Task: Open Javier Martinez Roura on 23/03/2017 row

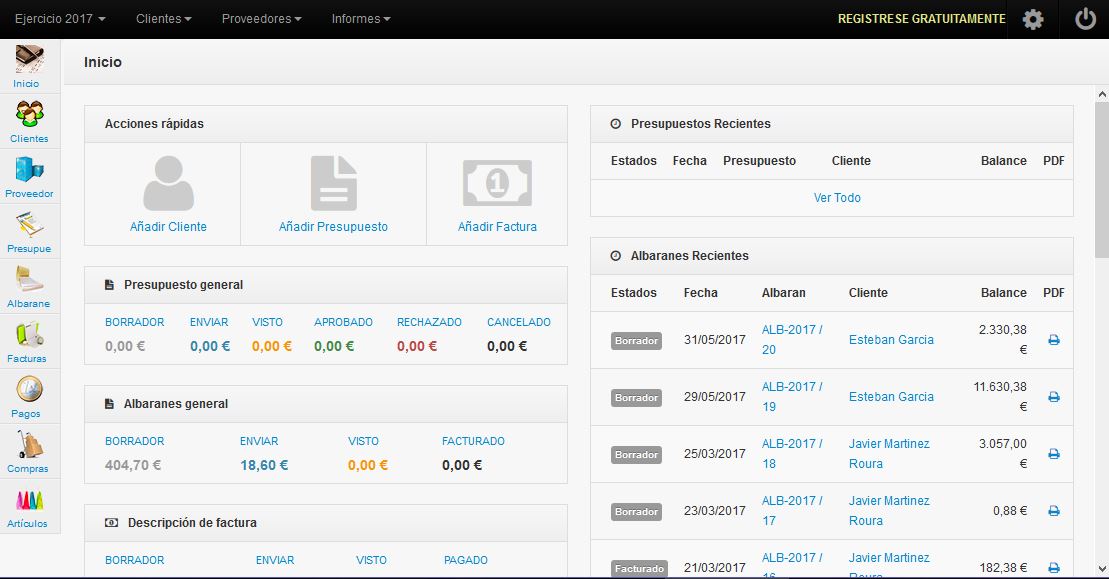Action: [x=889, y=511]
